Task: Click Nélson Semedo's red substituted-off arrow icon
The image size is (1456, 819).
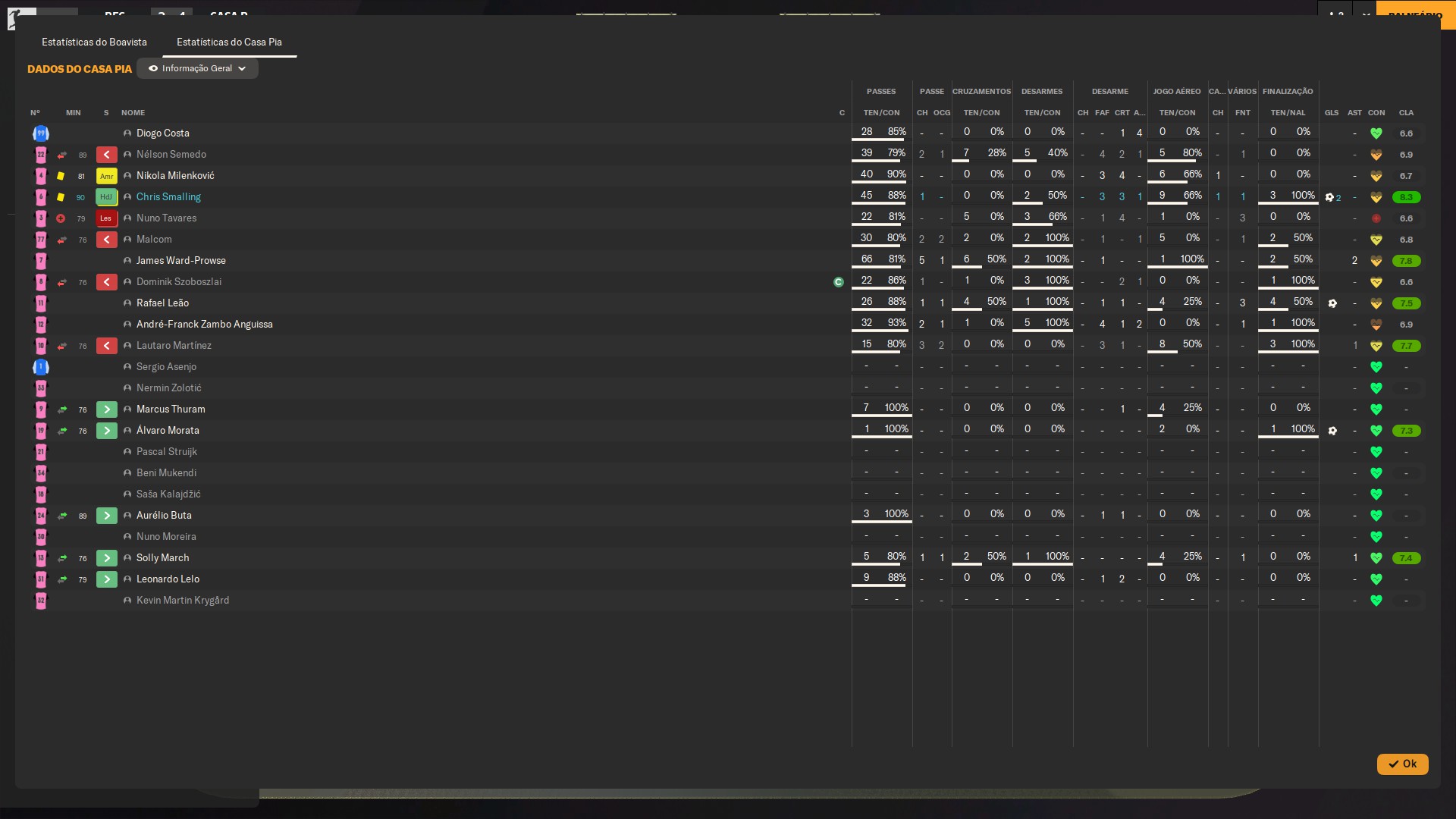Action: coord(62,155)
